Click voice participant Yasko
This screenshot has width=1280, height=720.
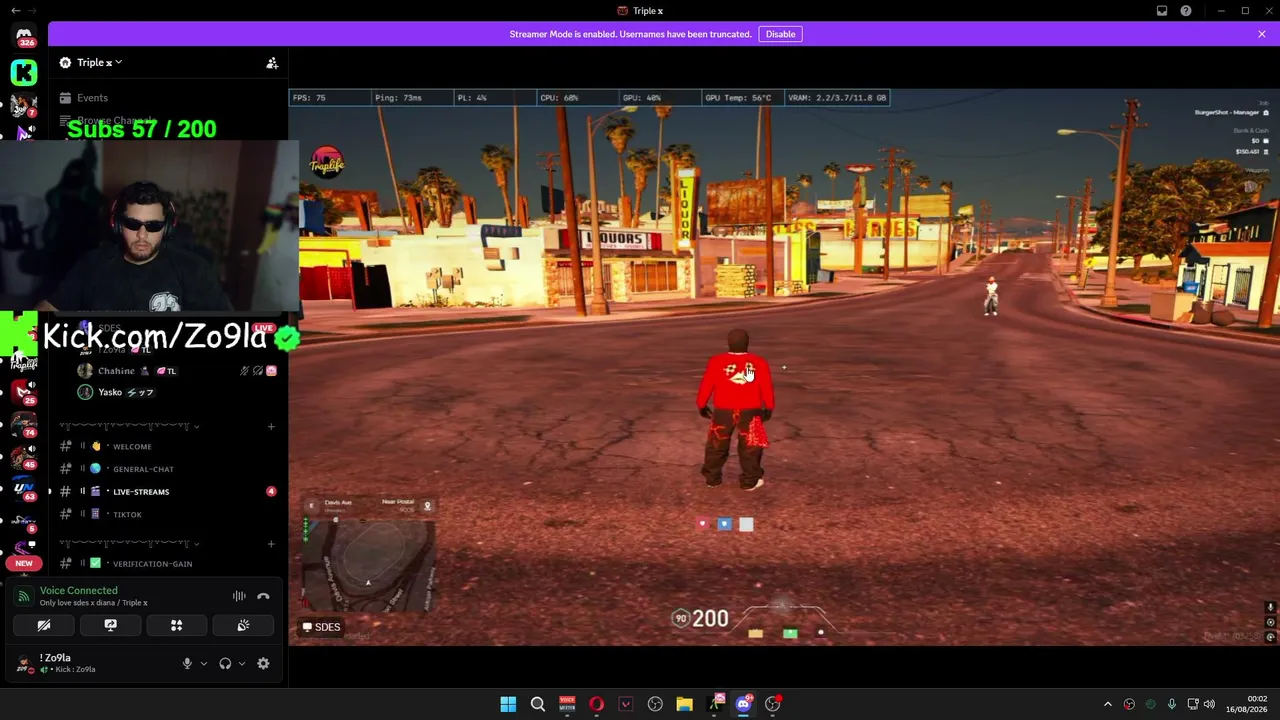[x=177, y=393]
